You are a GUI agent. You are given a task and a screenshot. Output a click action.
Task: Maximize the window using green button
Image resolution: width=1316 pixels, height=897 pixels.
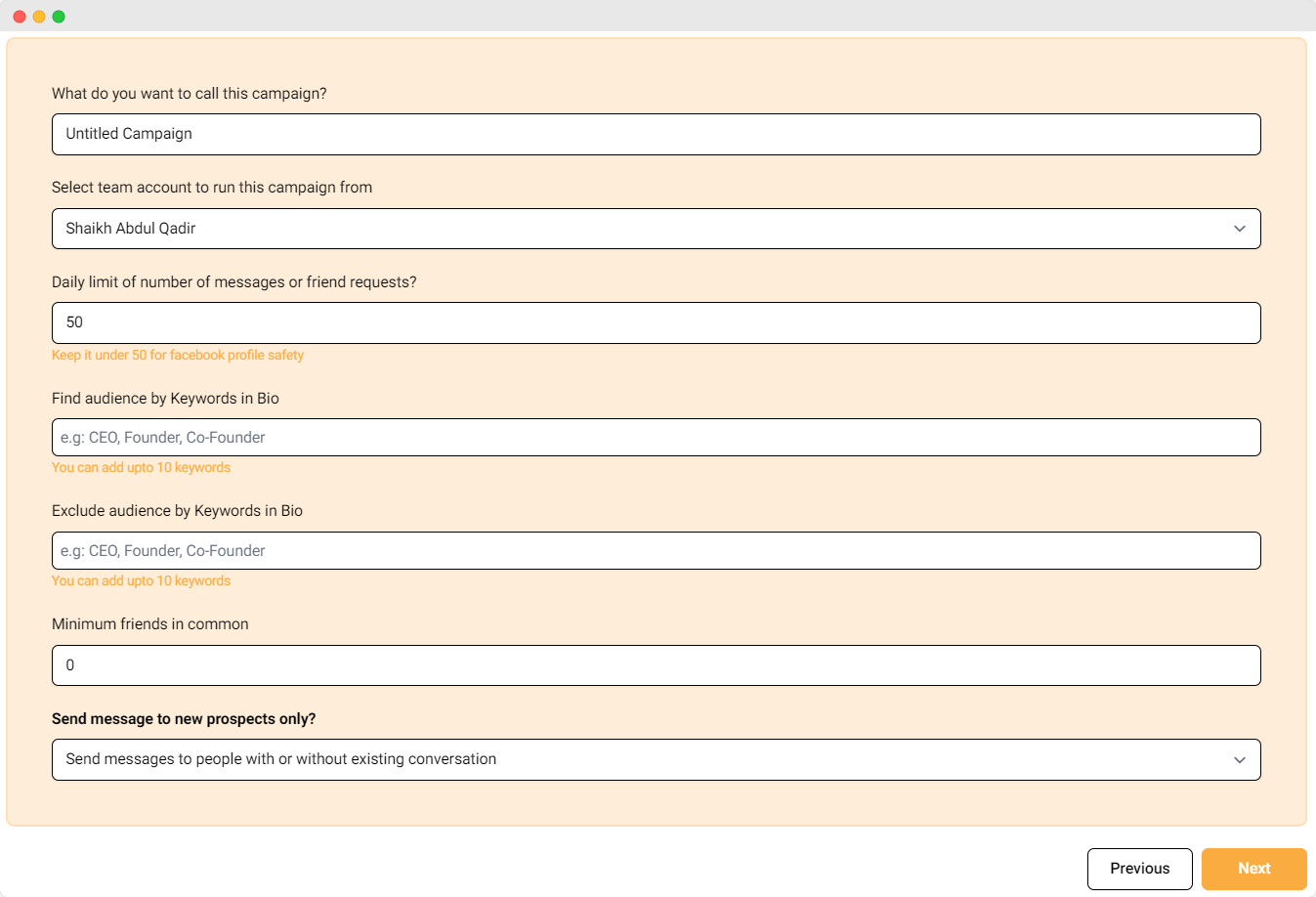click(59, 17)
